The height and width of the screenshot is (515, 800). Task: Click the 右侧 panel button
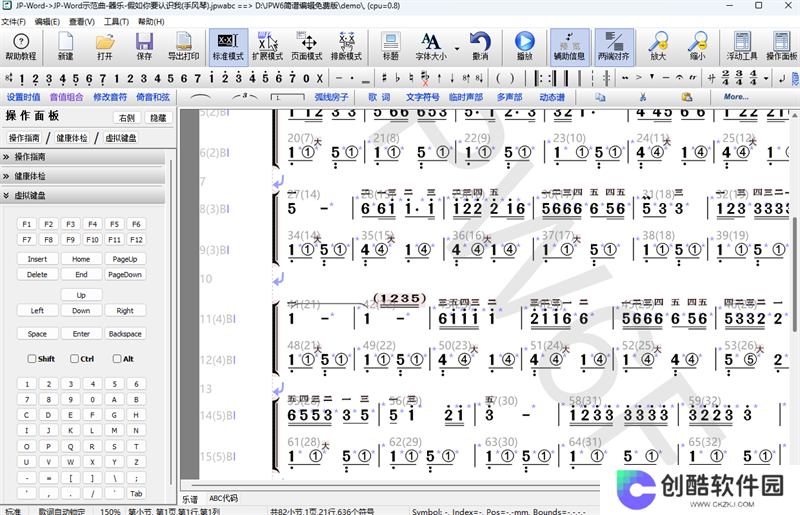[x=127, y=118]
